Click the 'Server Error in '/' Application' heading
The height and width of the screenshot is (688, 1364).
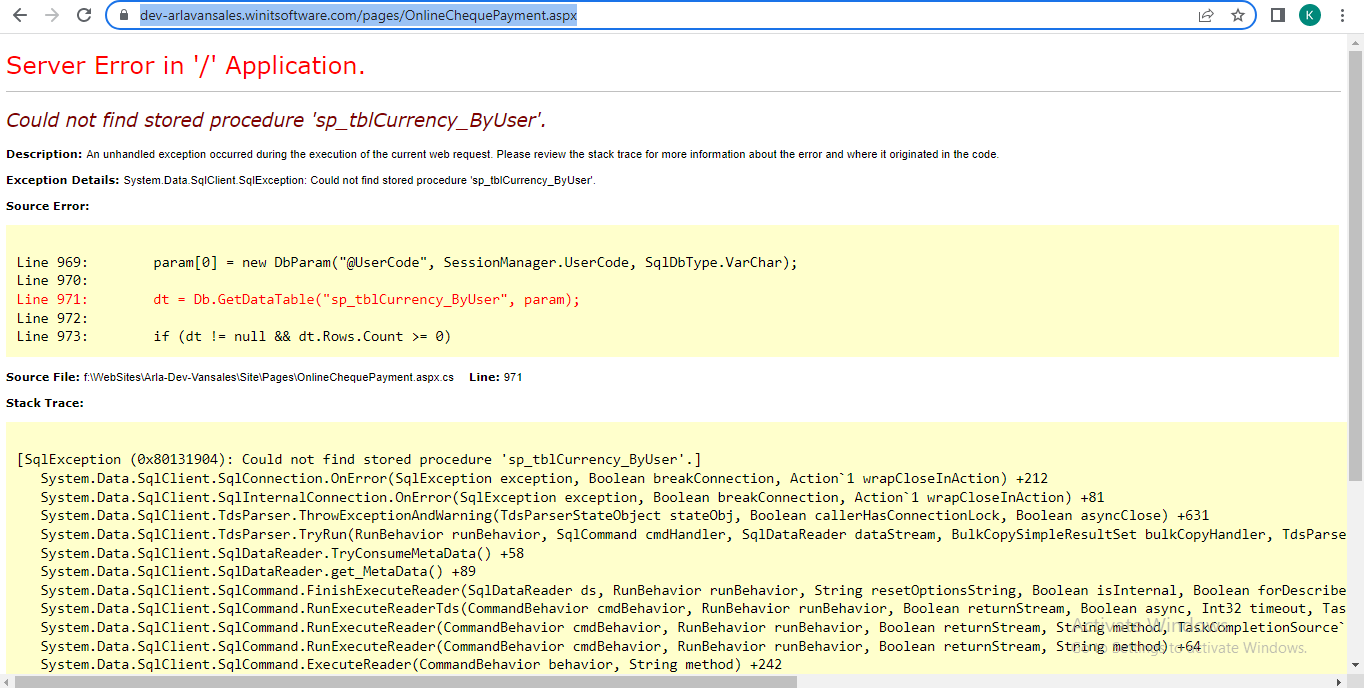(186, 66)
